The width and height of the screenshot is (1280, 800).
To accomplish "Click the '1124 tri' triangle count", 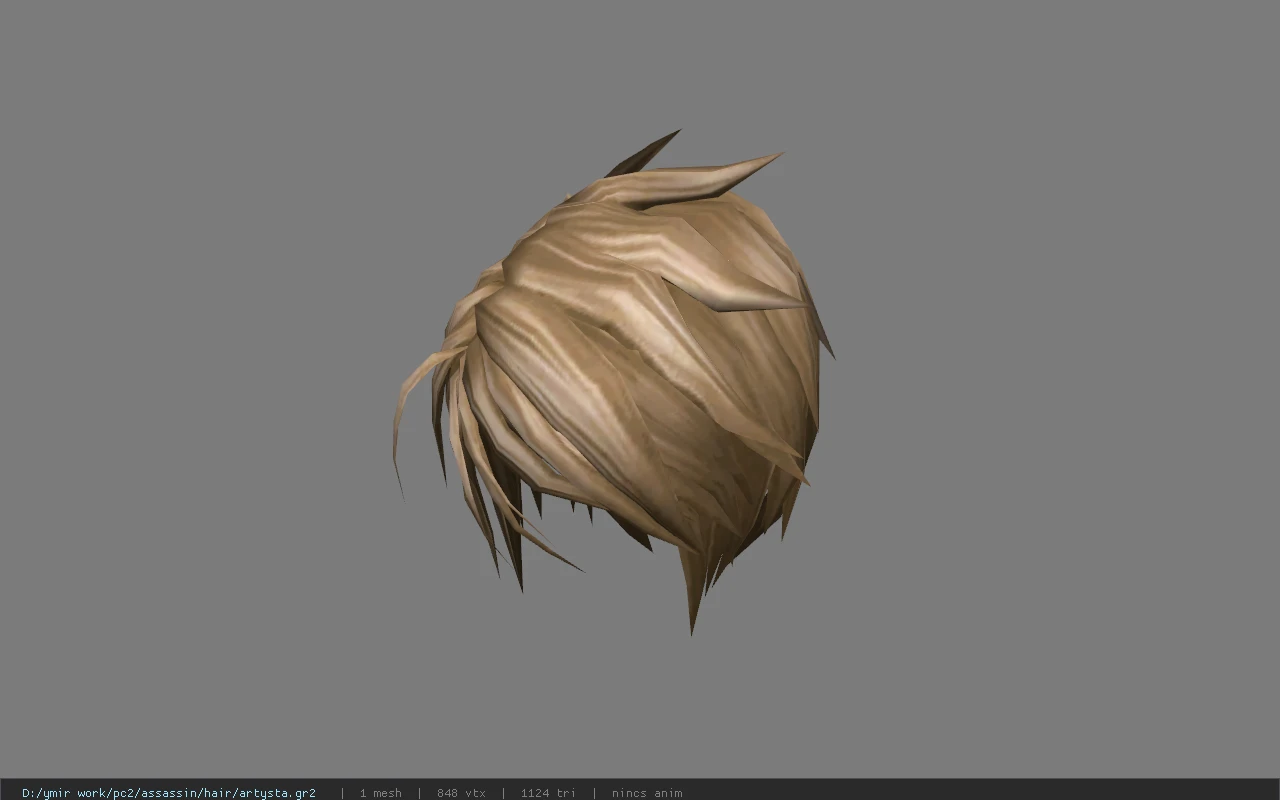I will 548,793.
